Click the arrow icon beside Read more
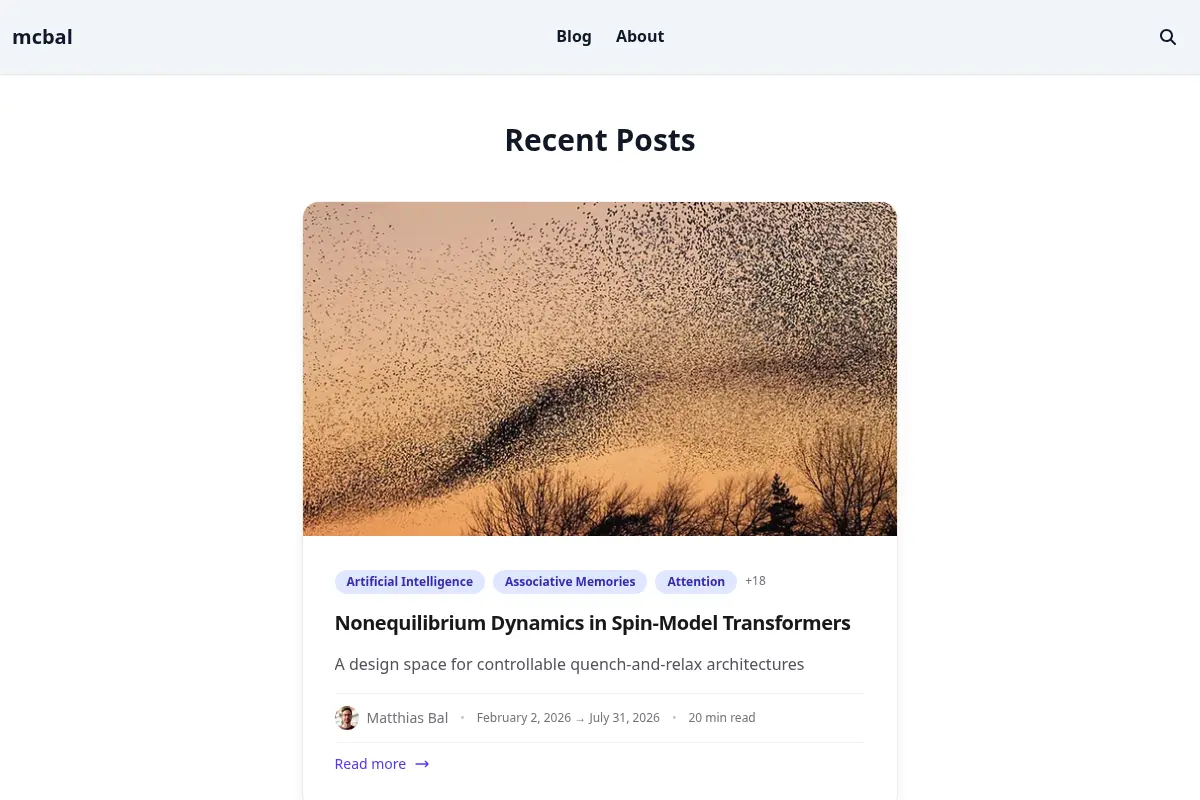Viewport: 1200px width, 800px height. click(422, 764)
